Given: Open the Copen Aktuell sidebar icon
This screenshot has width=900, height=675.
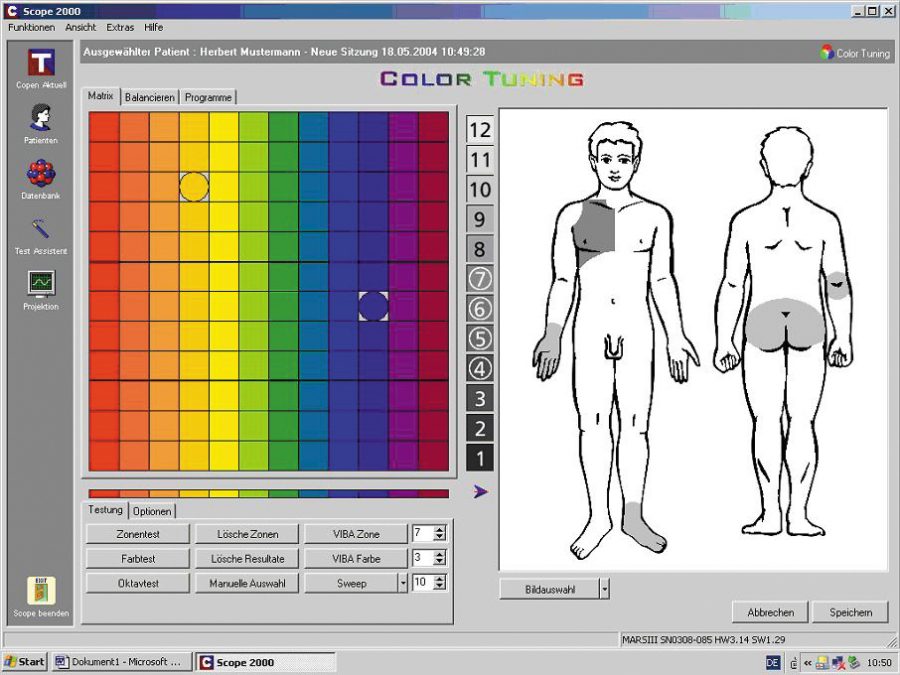Looking at the screenshot, I should click(41, 63).
